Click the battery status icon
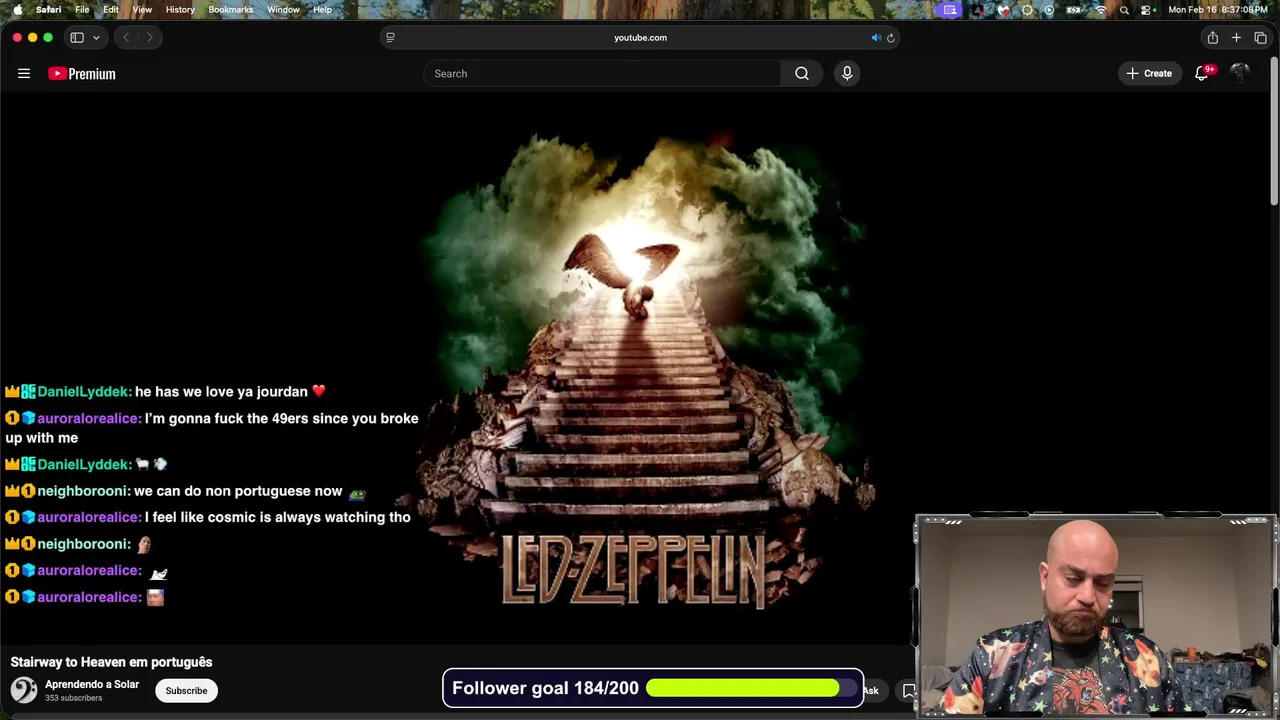Screen dimensions: 1280x720 coord(1074,9)
